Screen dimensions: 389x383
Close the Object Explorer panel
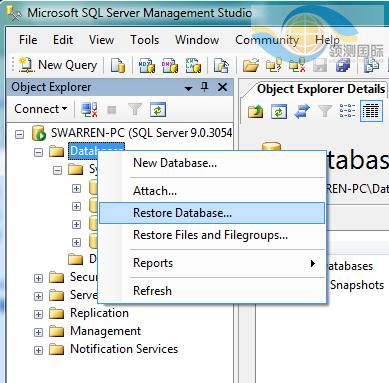[222, 87]
